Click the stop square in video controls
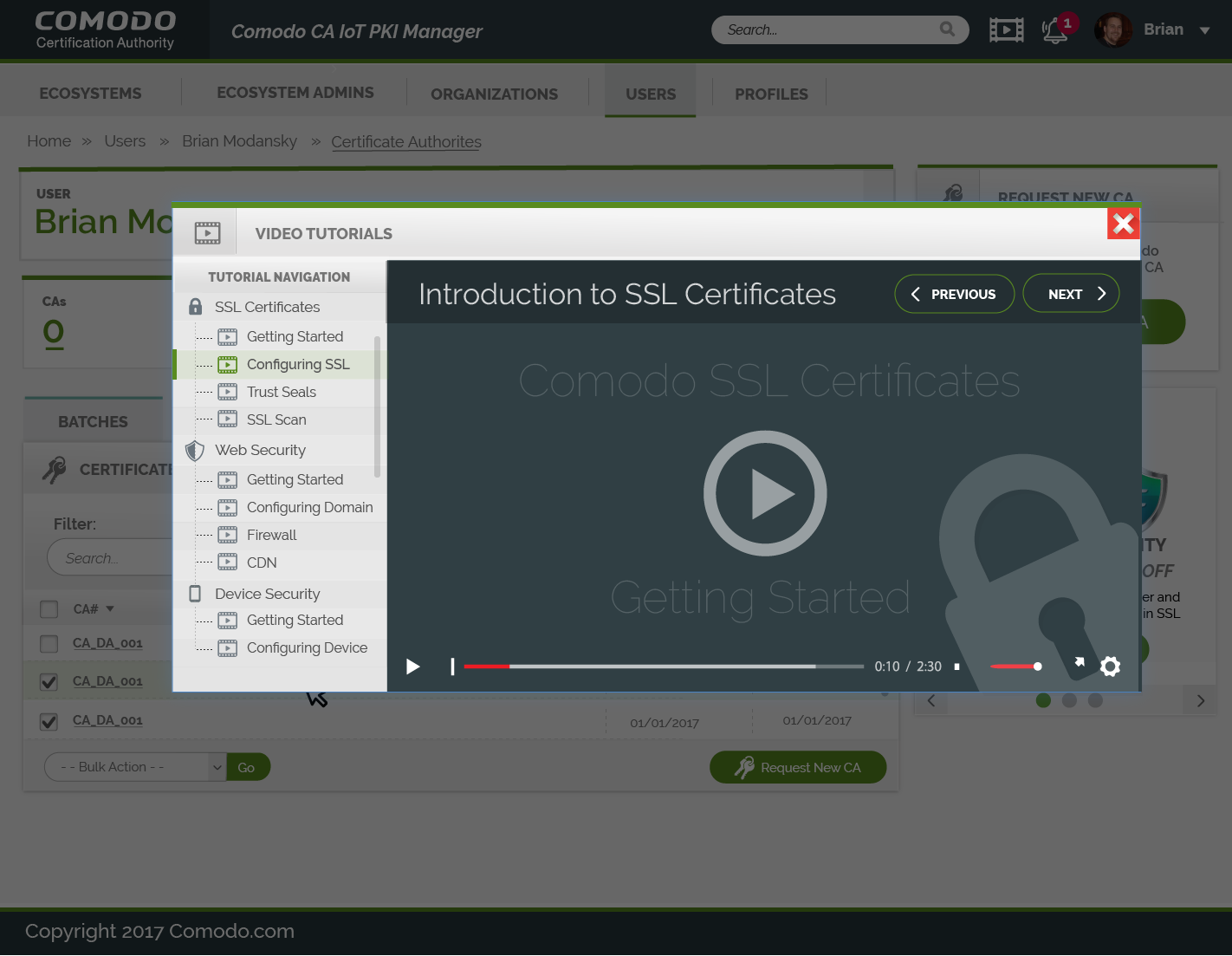1232x956 pixels. 956,667
